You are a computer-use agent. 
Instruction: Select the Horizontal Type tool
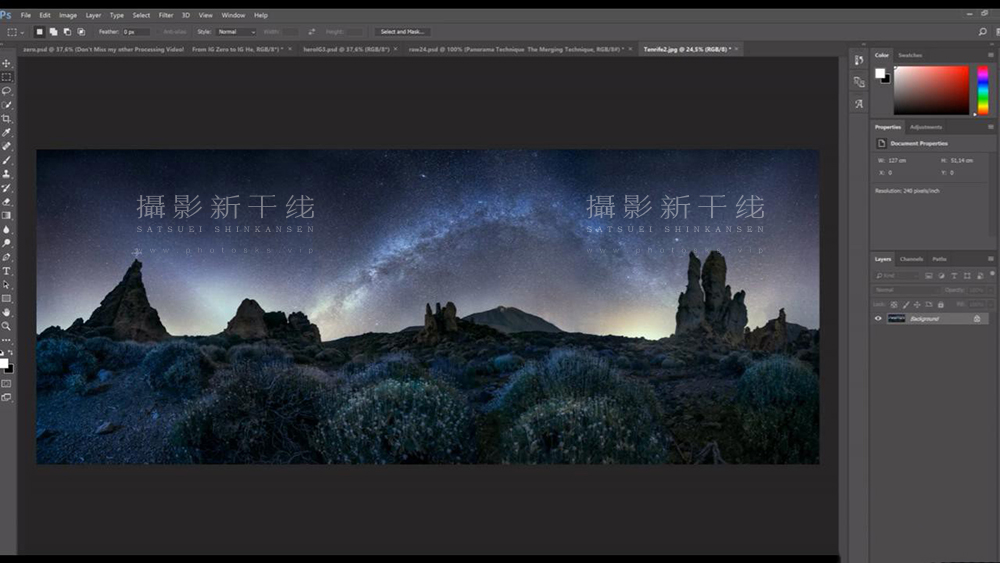6,271
